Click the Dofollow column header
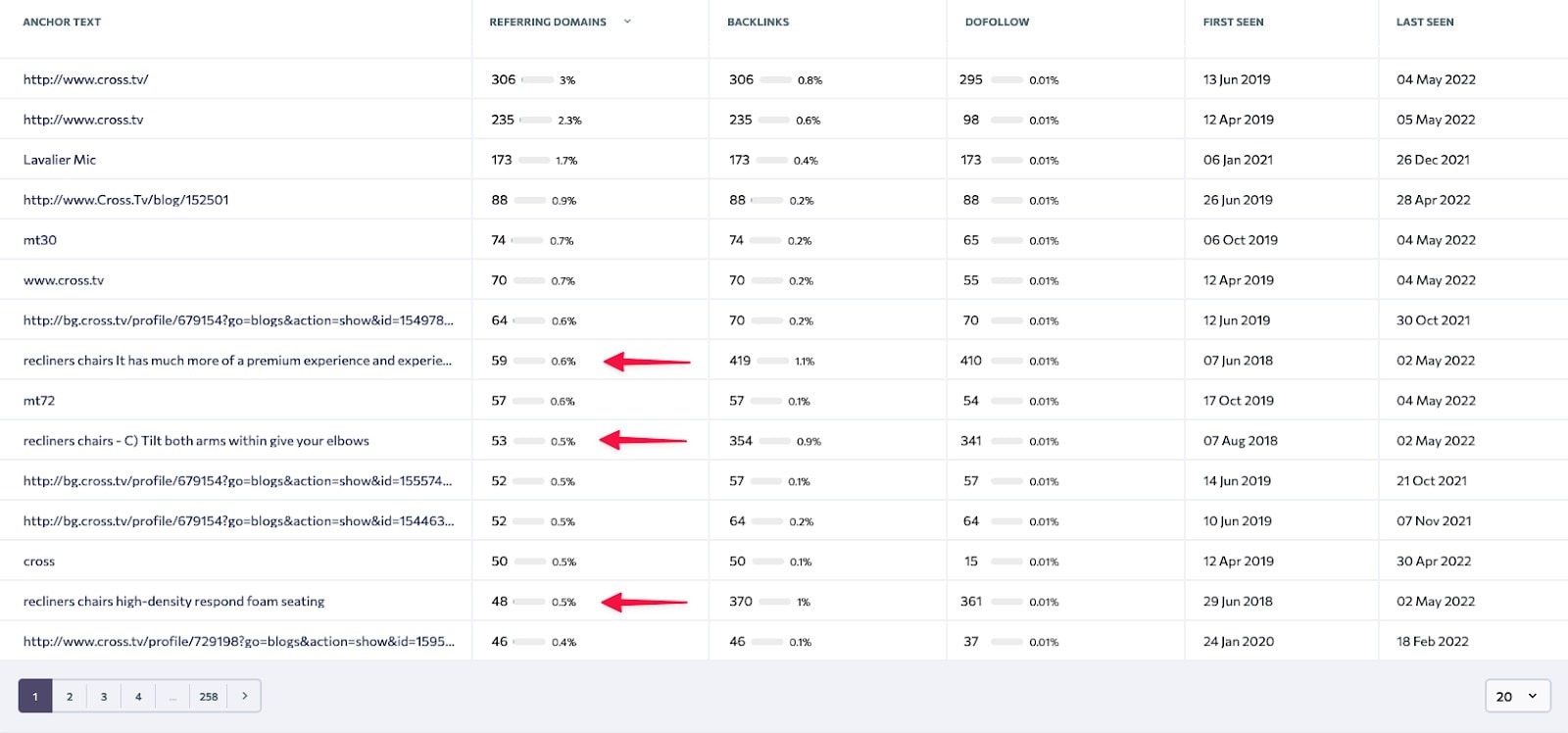The image size is (1568, 733). (x=997, y=22)
